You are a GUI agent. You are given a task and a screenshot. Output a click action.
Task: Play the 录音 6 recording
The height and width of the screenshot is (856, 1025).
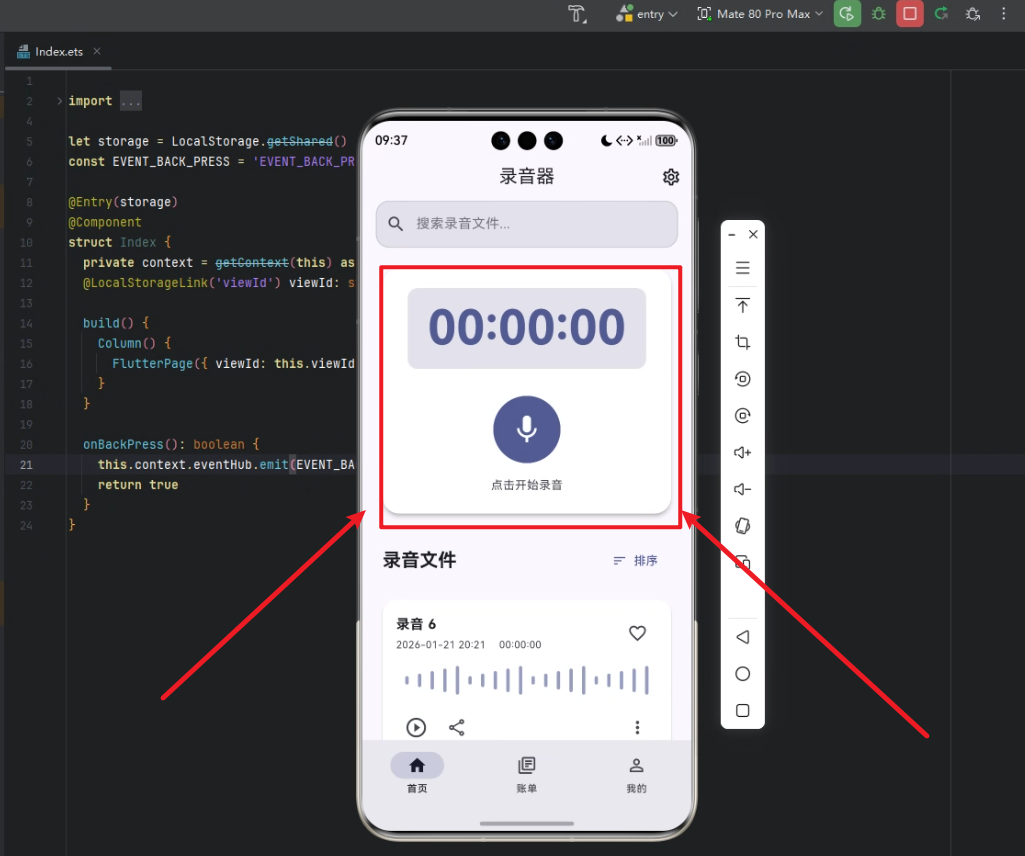[x=416, y=727]
